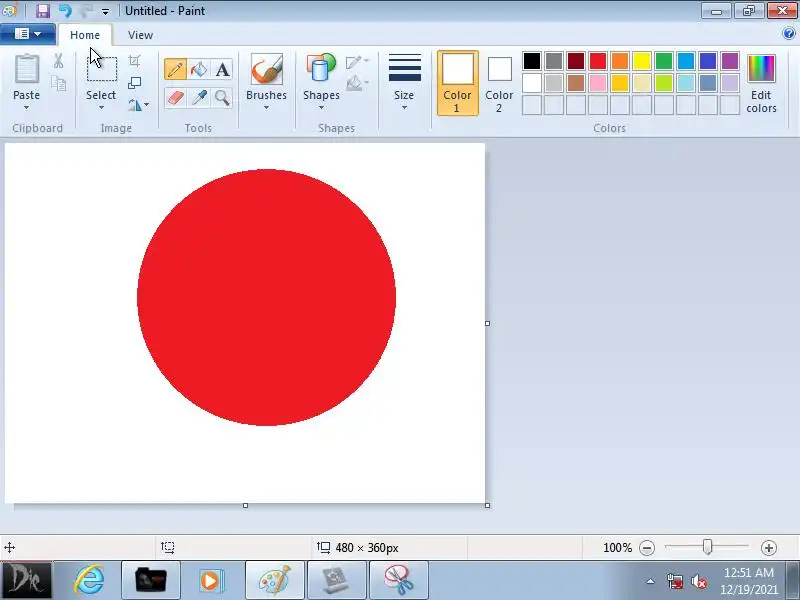The height and width of the screenshot is (600, 800).
Task: Show hidden tray icons arrow
Action: pos(651,581)
